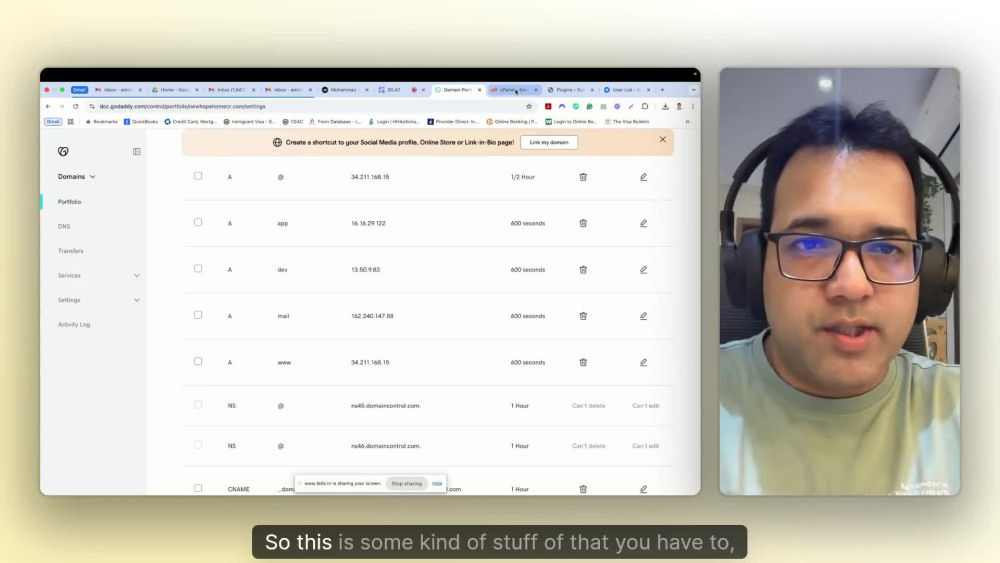
Task: Close the social media shortcut banner
Action: (663, 140)
